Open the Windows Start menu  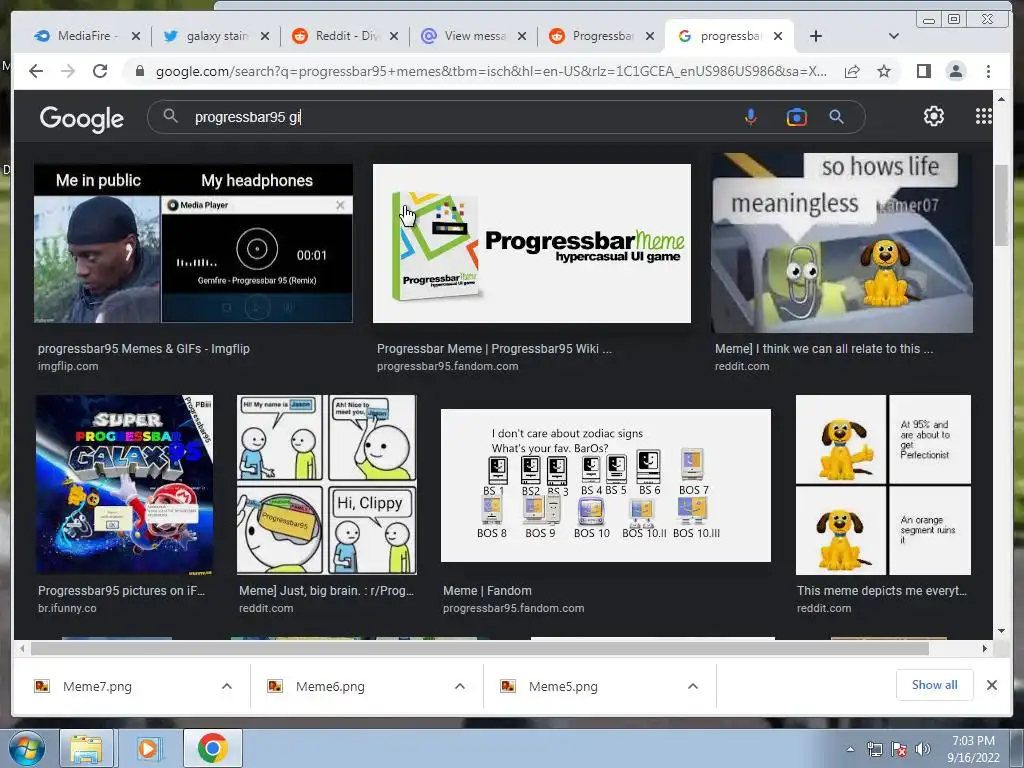(x=26, y=748)
